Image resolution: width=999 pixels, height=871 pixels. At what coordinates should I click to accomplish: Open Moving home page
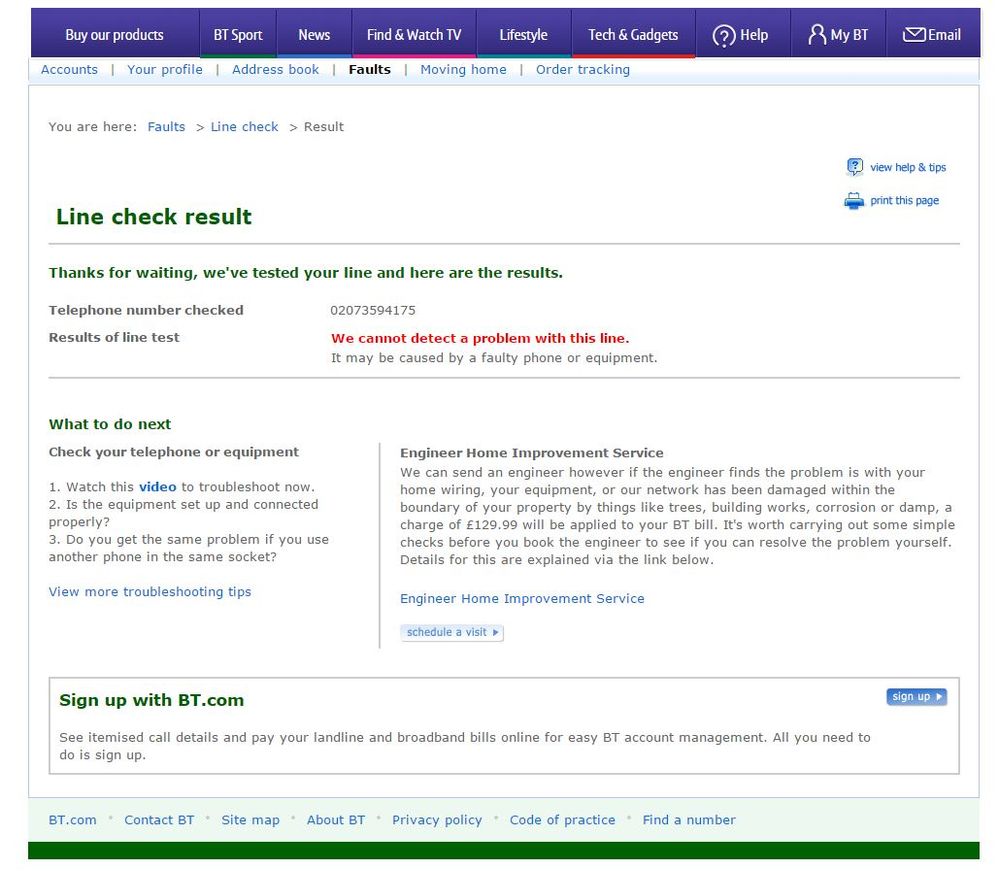(x=463, y=69)
